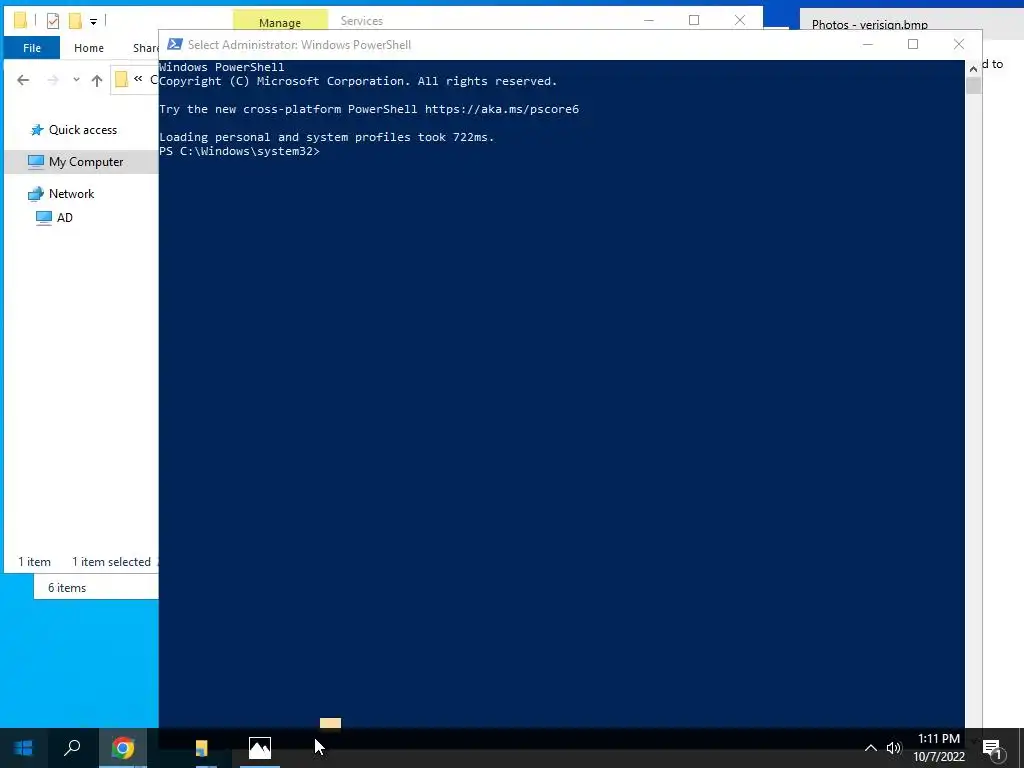
Task: Select Network in the navigation pane
Action: [71, 194]
